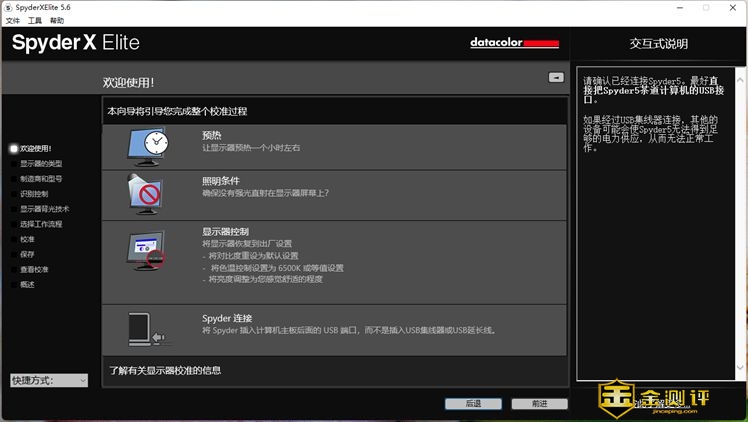Select the 欢迎使用! step indicator
The width and height of the screenshot is (748, 422).
[35, 148]
